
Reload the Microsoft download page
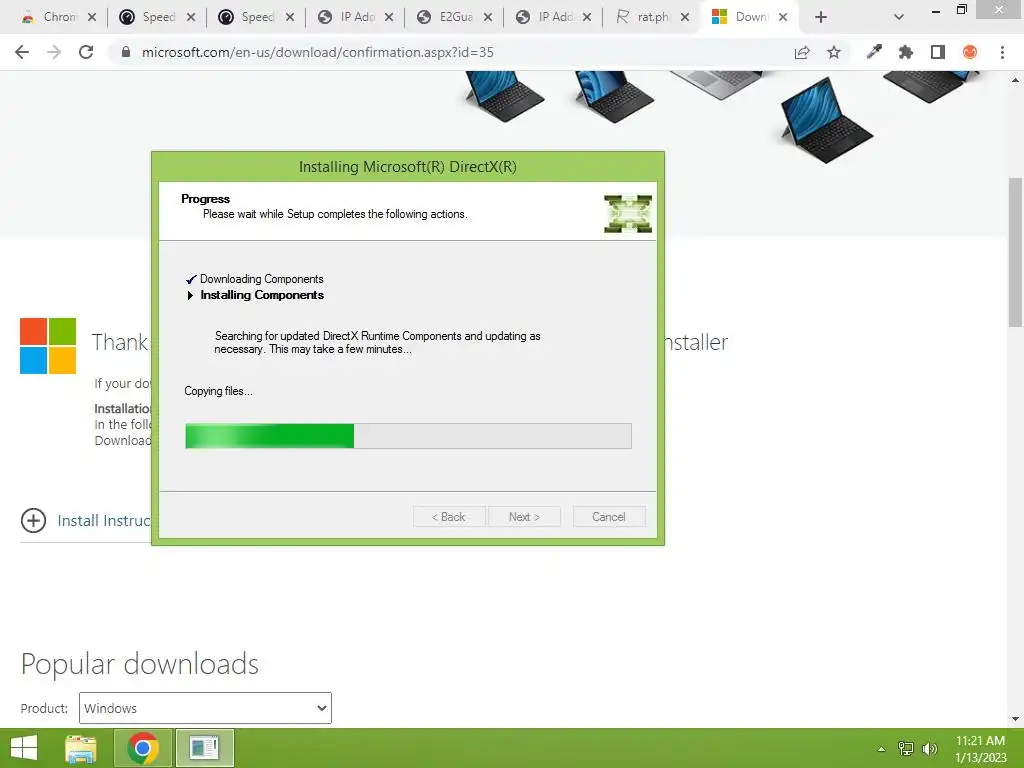pos(86,52)
